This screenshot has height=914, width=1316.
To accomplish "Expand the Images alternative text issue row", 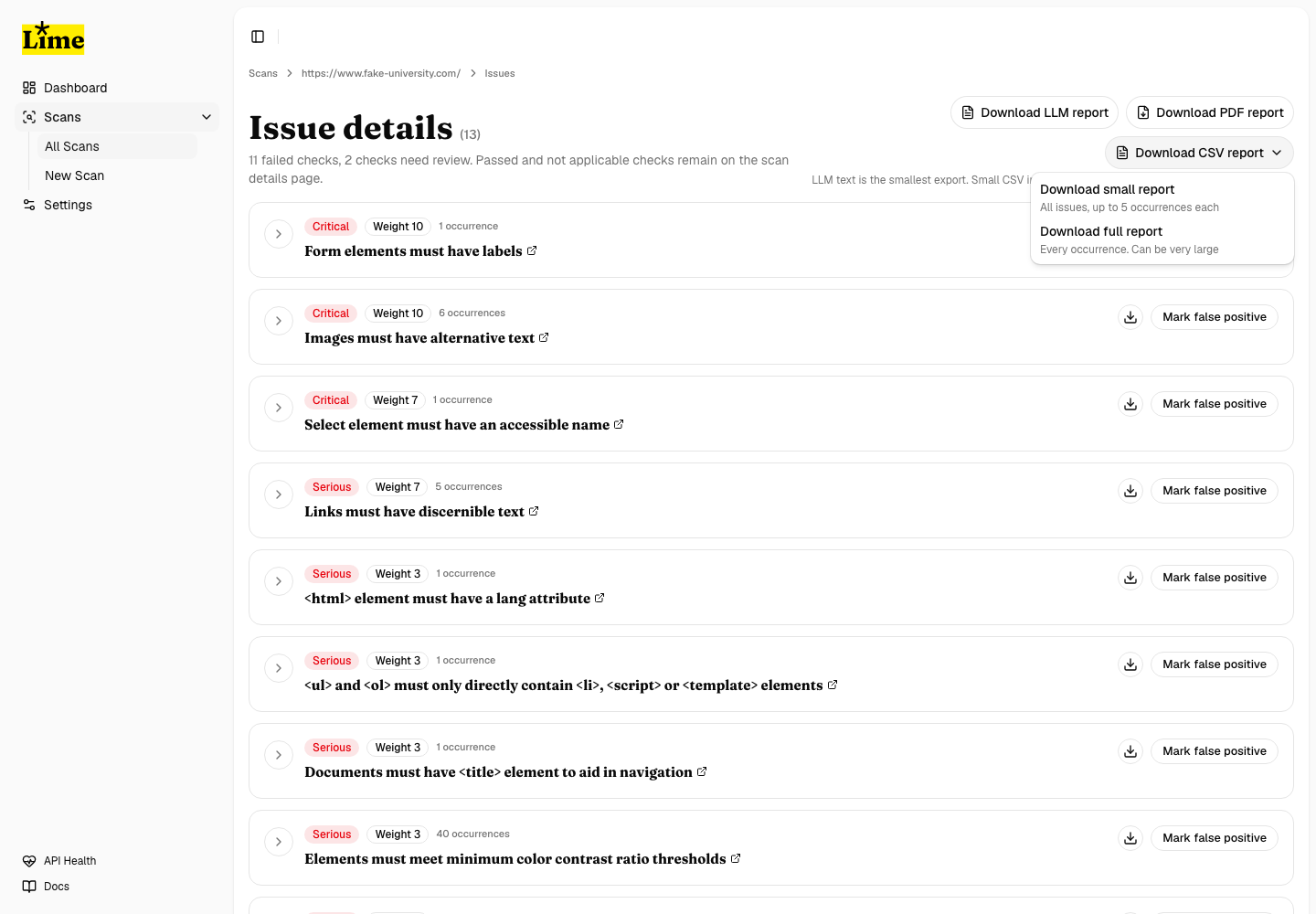I will (279, 321).
